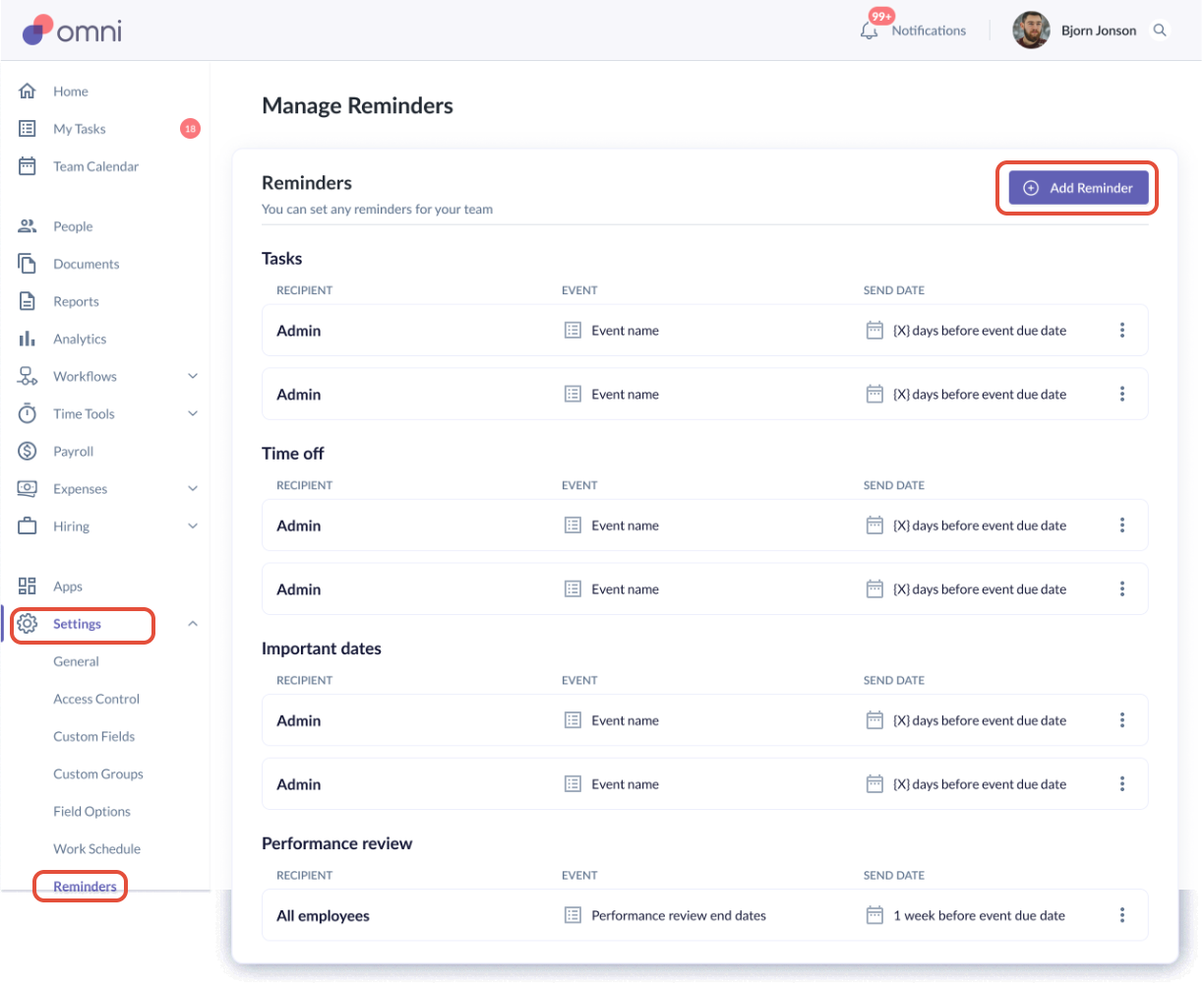1204x989 pixels.
Task: Click Bjorn Jonson's profile avatar
Action: 1031,31
